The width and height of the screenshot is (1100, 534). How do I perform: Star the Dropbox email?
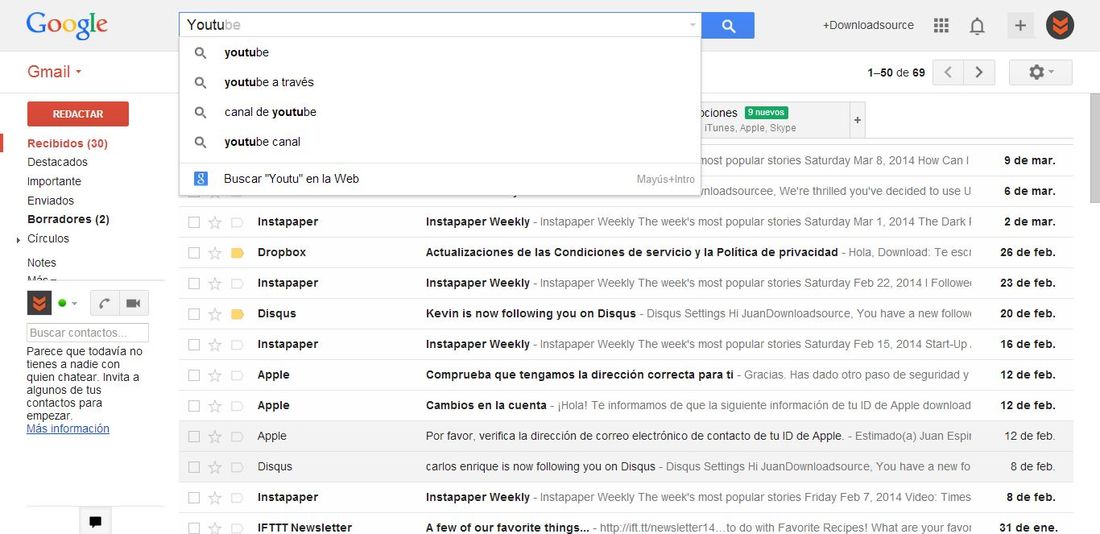215,253
